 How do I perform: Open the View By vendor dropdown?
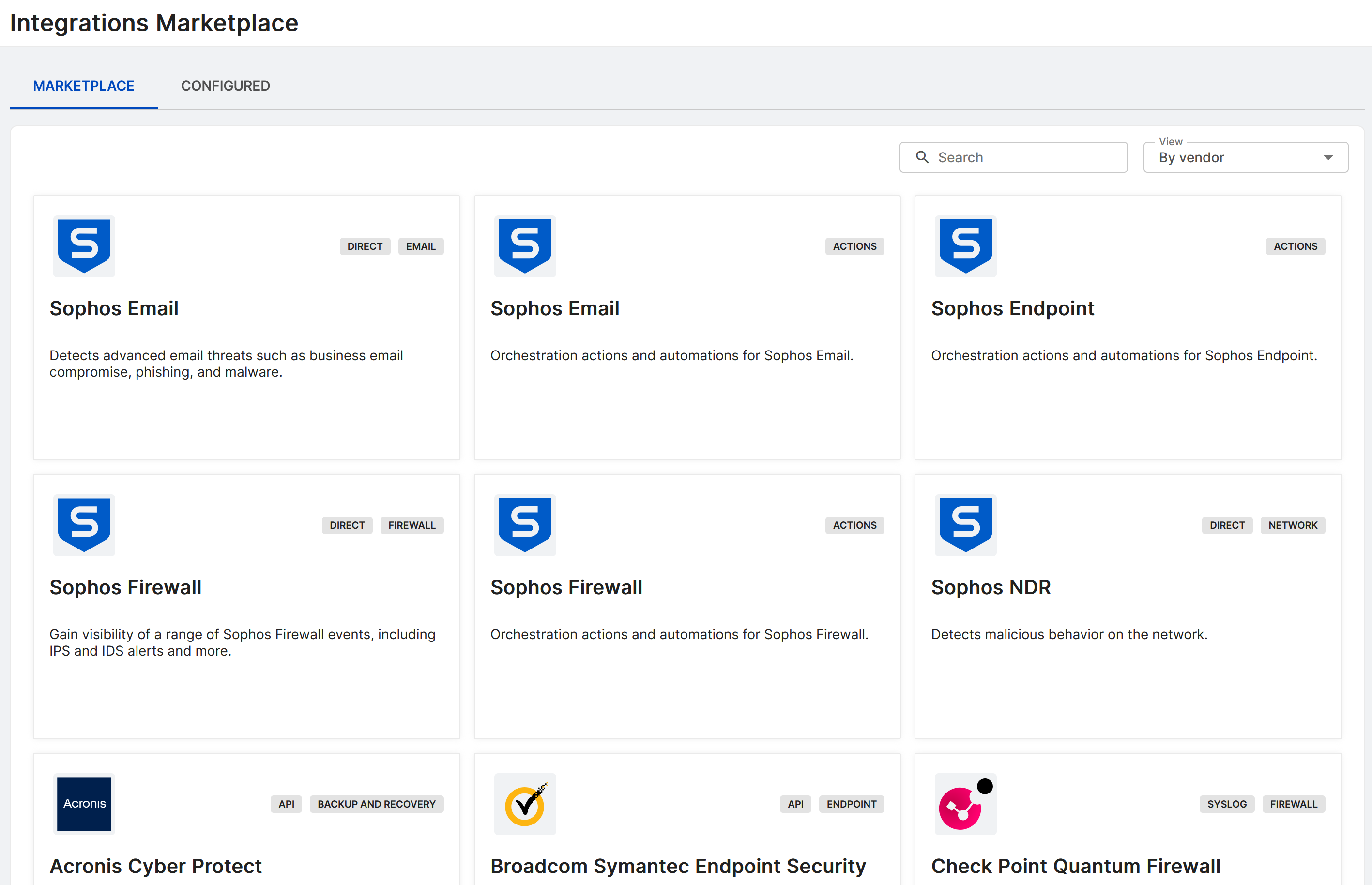tap(1246, 157)
